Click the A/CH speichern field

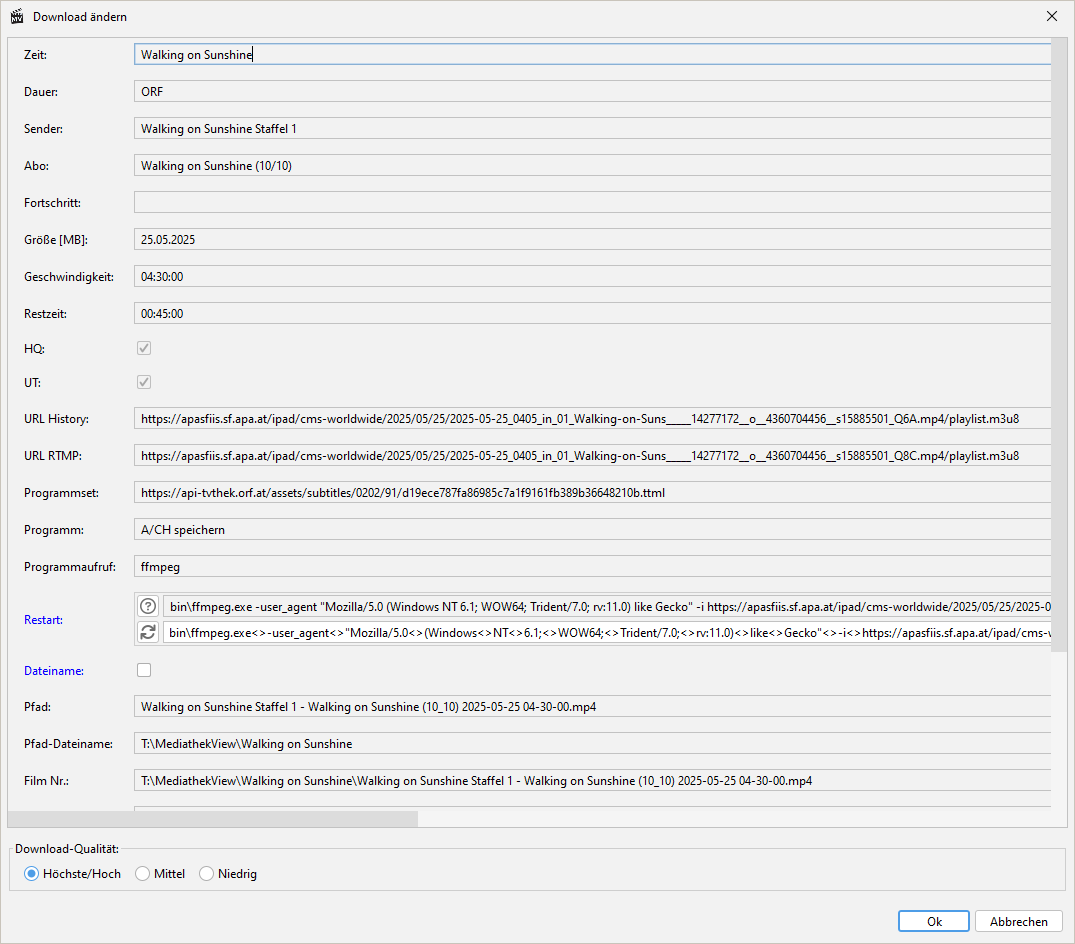point(592,530)
